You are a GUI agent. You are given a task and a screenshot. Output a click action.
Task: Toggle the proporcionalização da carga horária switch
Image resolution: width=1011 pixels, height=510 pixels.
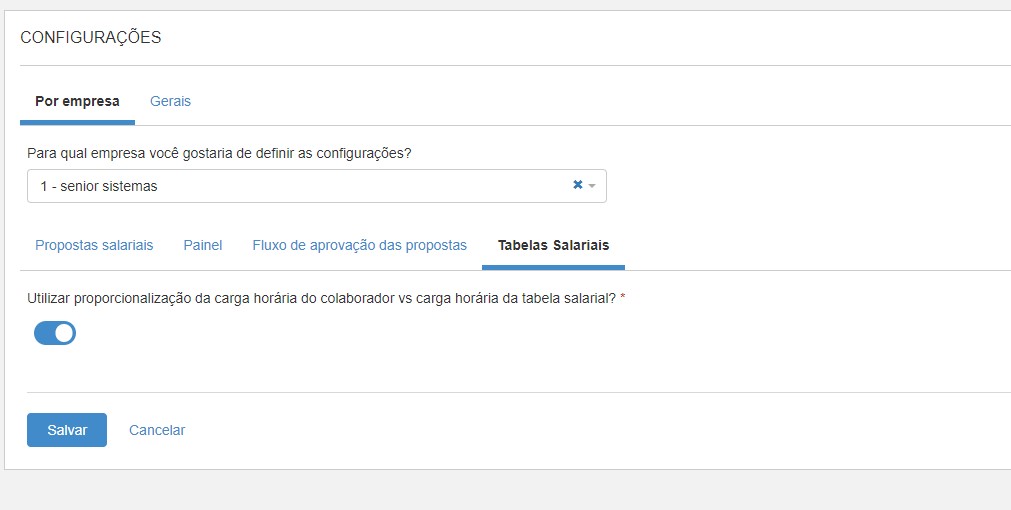(55, 333)
